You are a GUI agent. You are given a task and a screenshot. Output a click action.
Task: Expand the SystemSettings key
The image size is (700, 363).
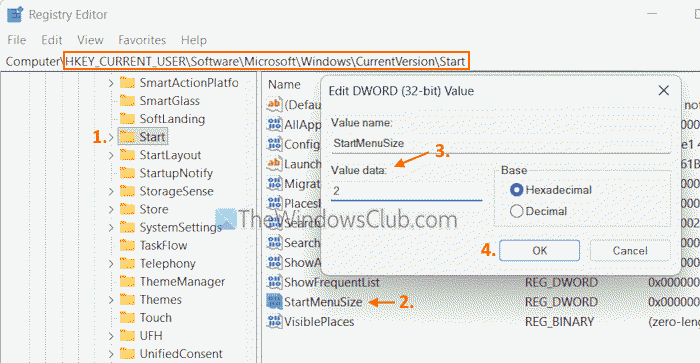(x=111, y=228)
